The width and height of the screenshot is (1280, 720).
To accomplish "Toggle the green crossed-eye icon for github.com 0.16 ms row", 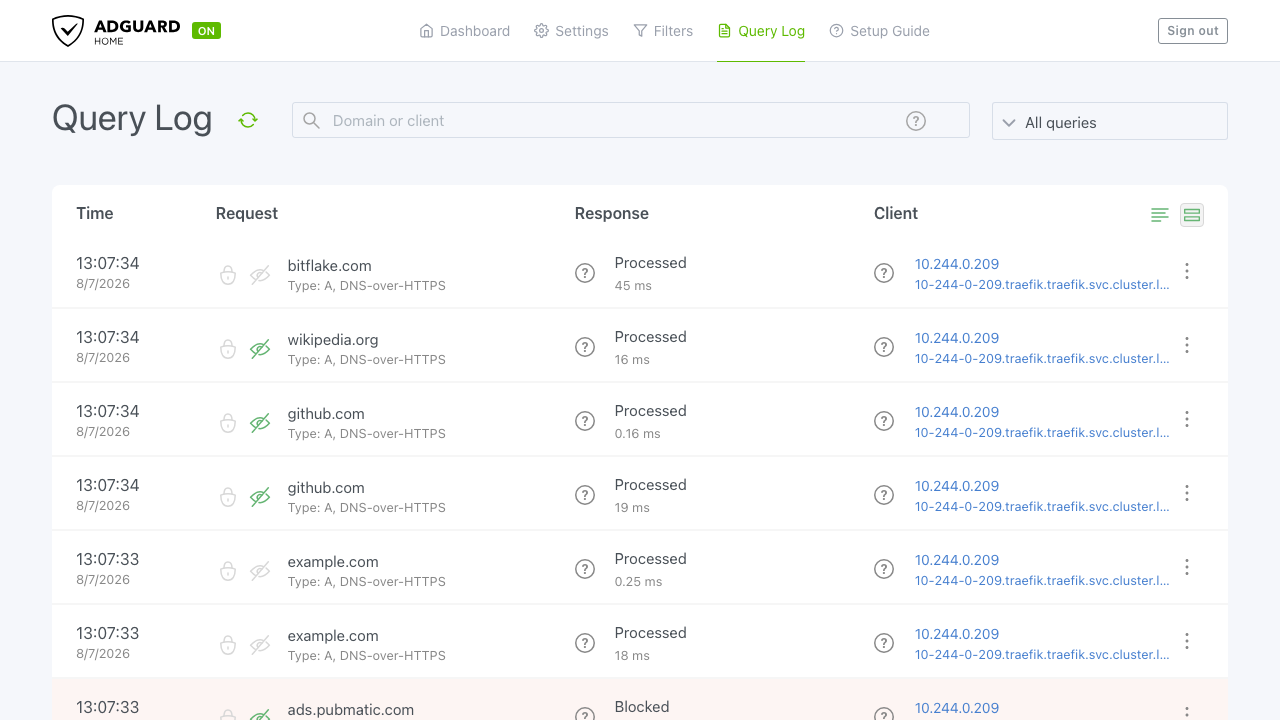I will 260,423.
